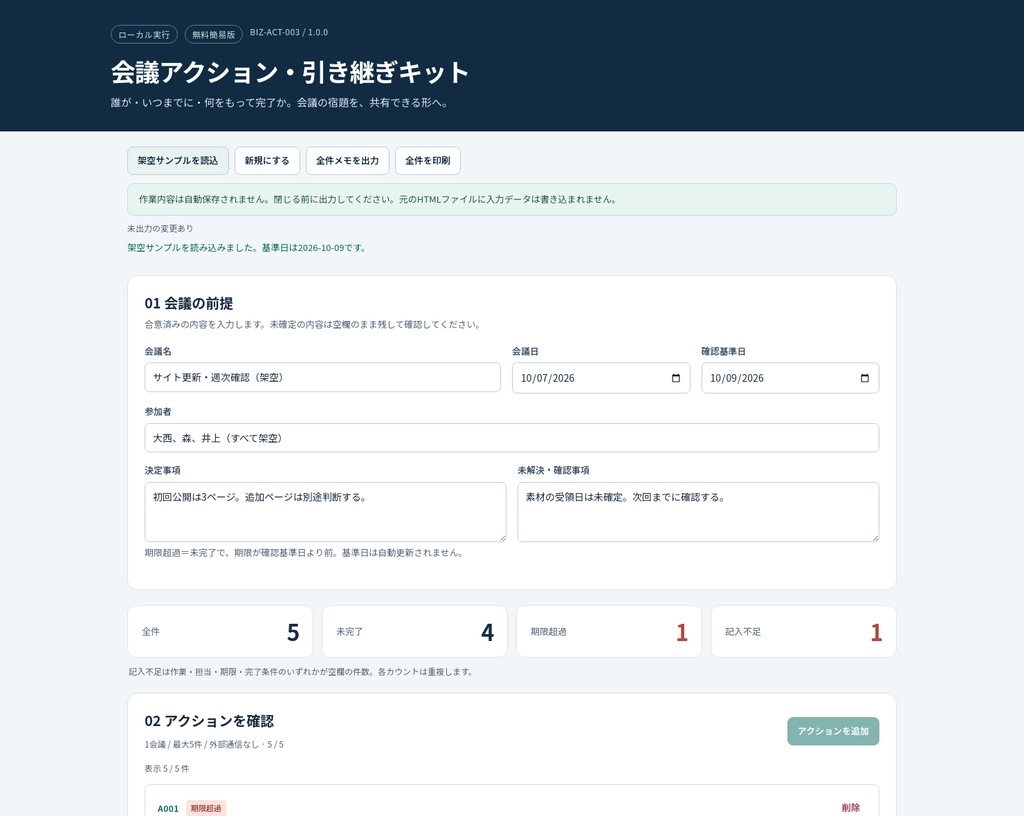Image resolution: width=1024 pixels, height=816 pixels.
Task: Click the 会議アクション・引き継ぎキット title
Action: 290,72
